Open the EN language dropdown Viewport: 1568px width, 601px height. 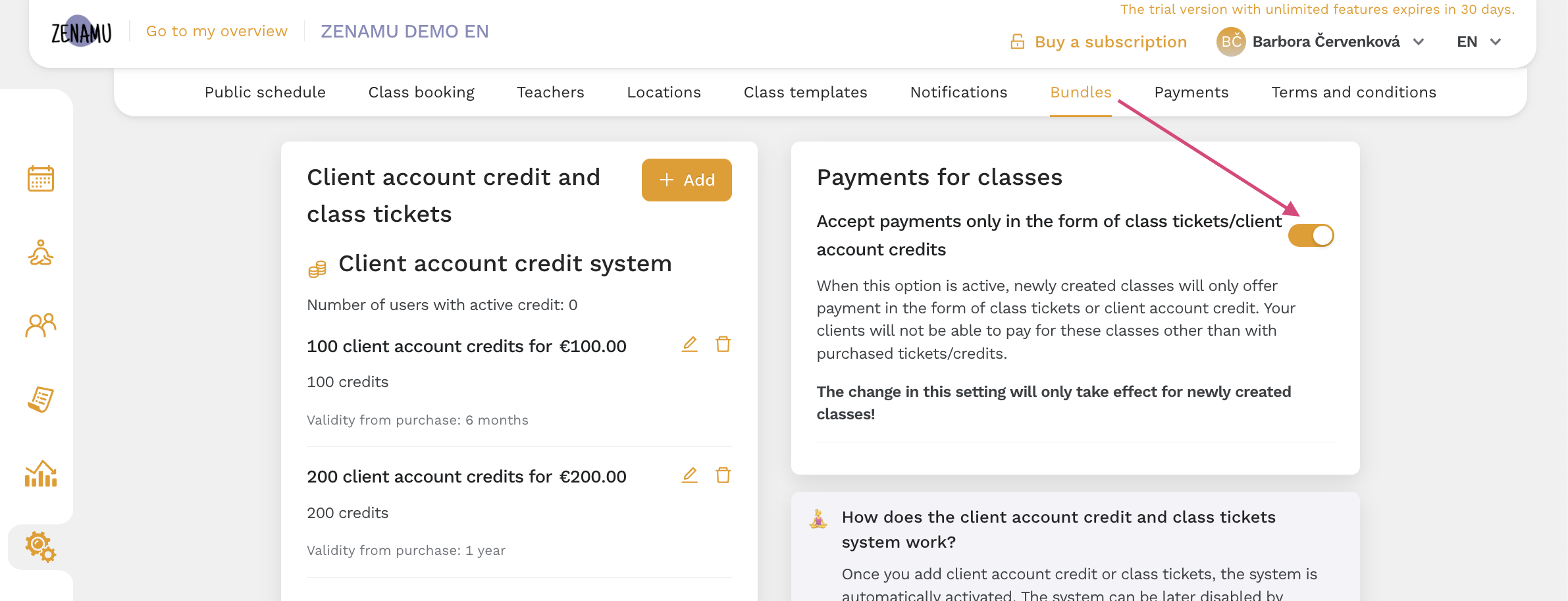click(1478, 41)
